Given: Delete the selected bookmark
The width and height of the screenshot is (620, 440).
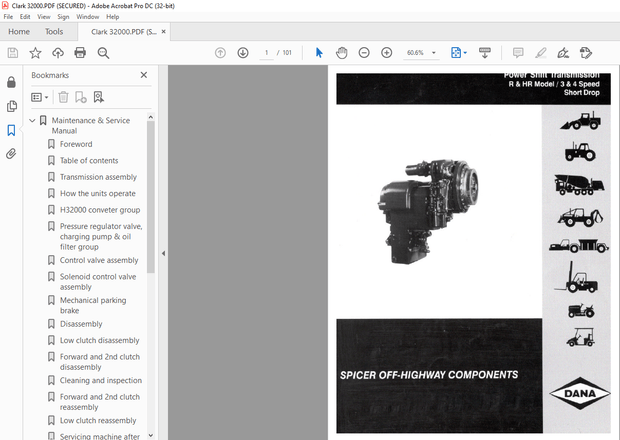Looking at the screenshot, I should click(x=63, y=97).
